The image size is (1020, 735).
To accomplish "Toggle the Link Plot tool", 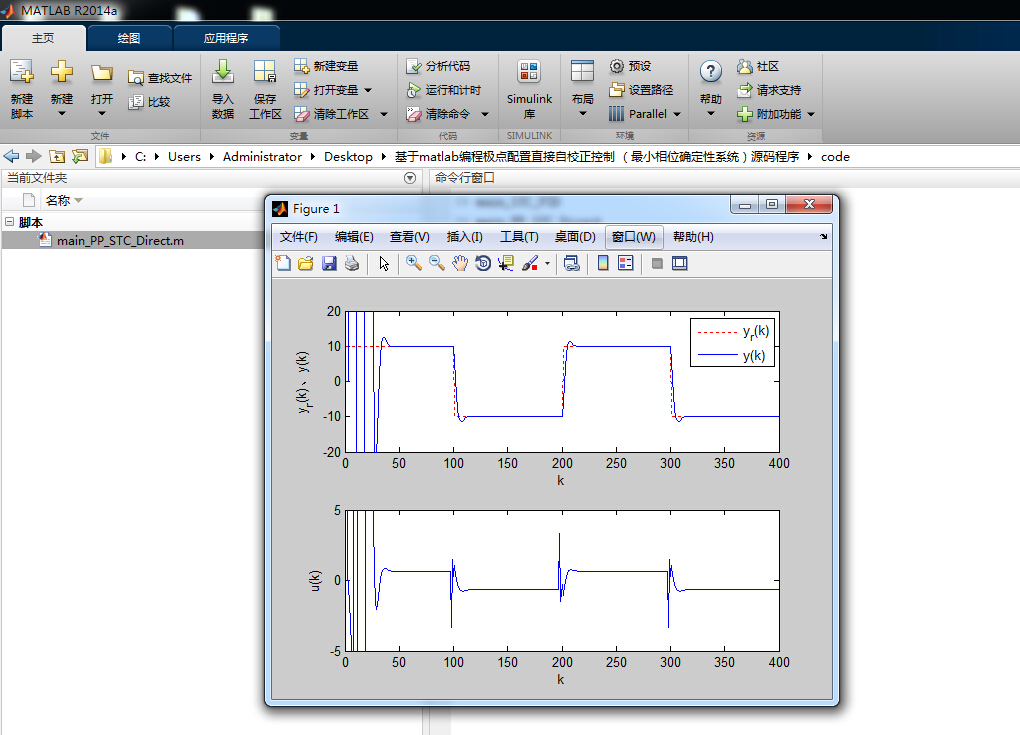I will click(572, 263).
